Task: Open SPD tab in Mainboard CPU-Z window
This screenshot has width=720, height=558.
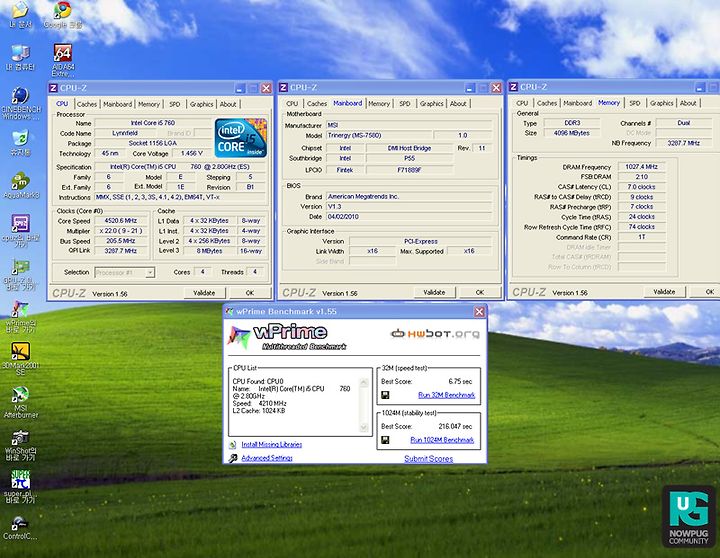Action: pyautogui.click(x=405, y=104)
